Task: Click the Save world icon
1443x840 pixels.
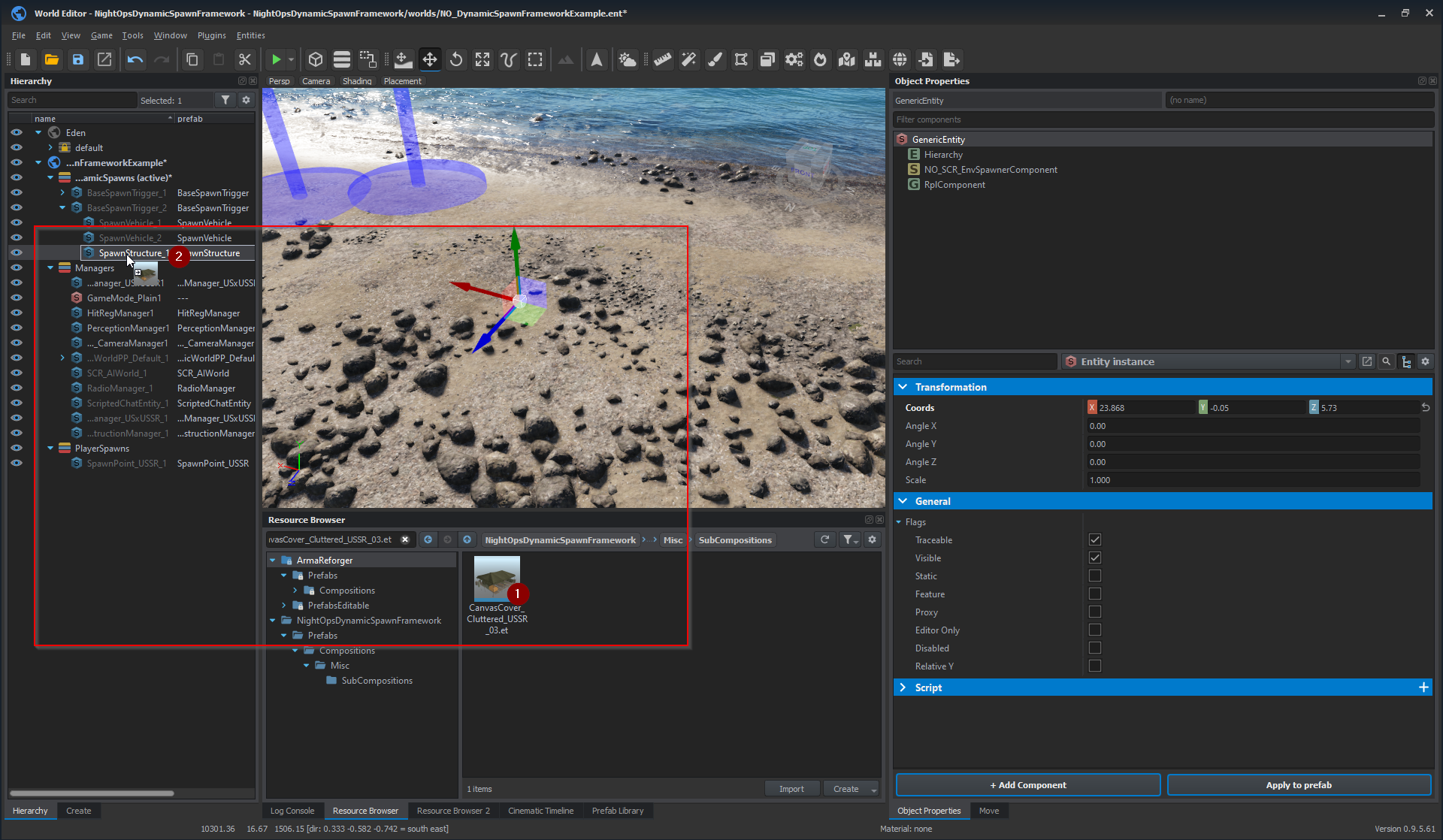Action: pos(78,59)
